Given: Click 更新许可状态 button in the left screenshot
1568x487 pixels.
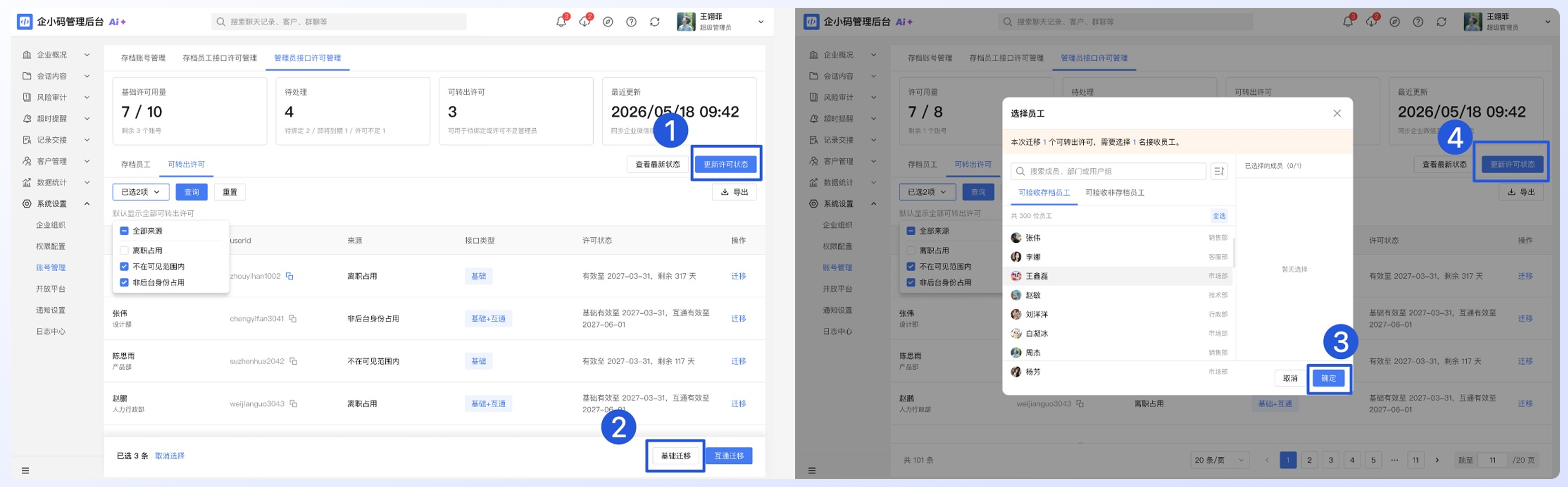Looking at the screenshot, I should click(726, 164).
